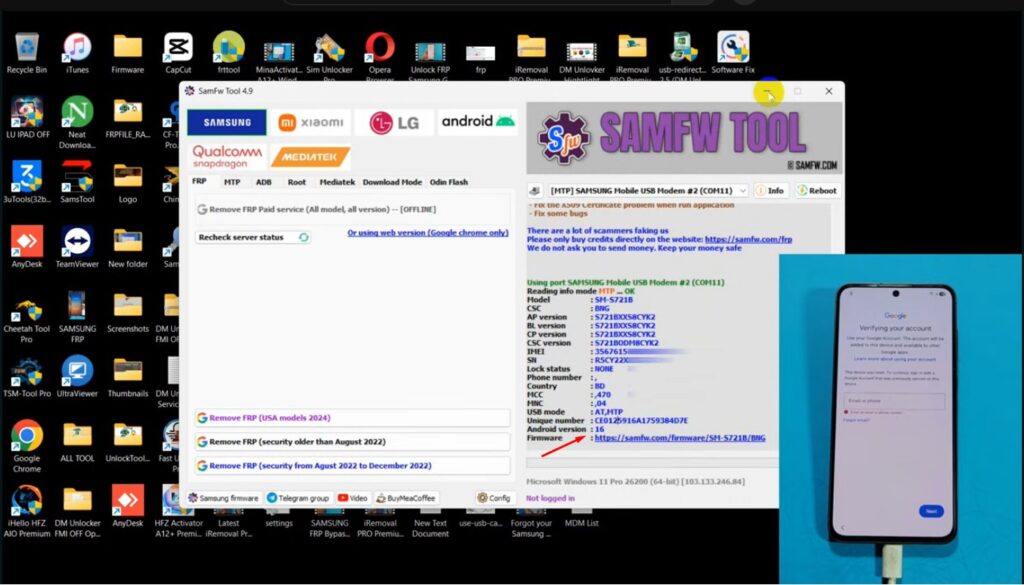Select the Xiaomi brand logo
This screenshot has height=585, width=1024.
[x=311, y=122]
